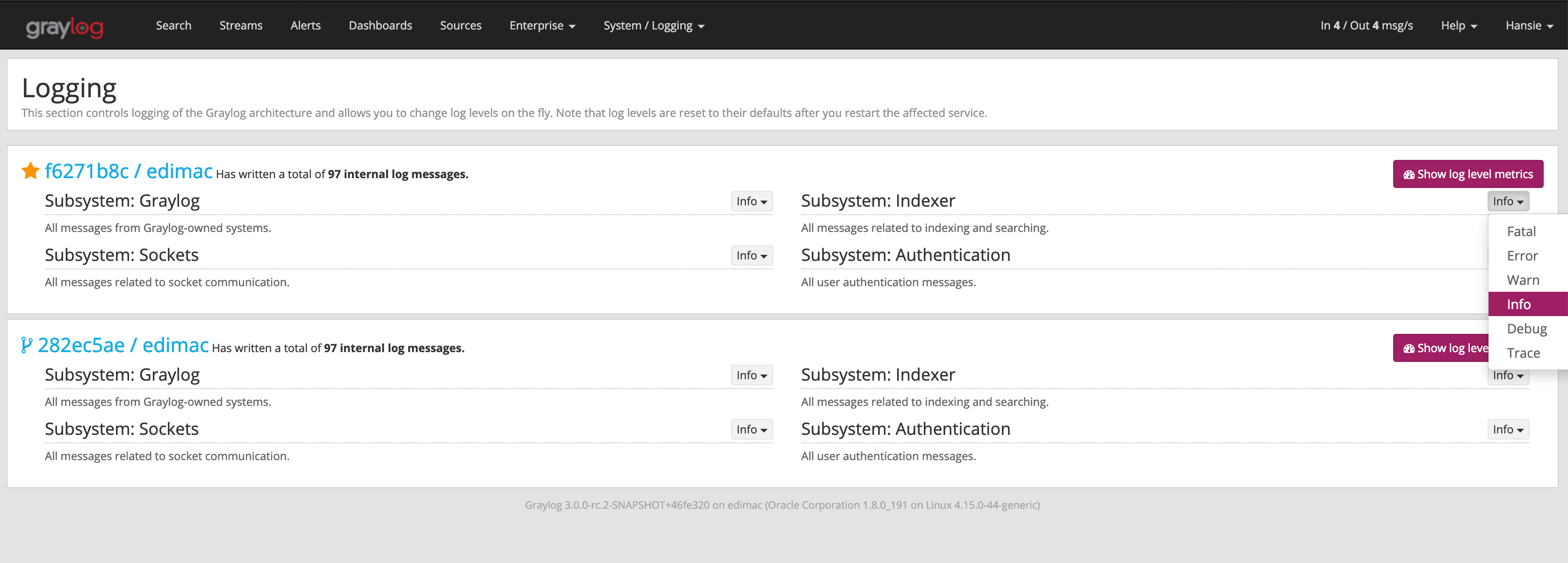Click the 97 internal log messages text for f6271b8c
1568x563 pixels.
point(398,175)
